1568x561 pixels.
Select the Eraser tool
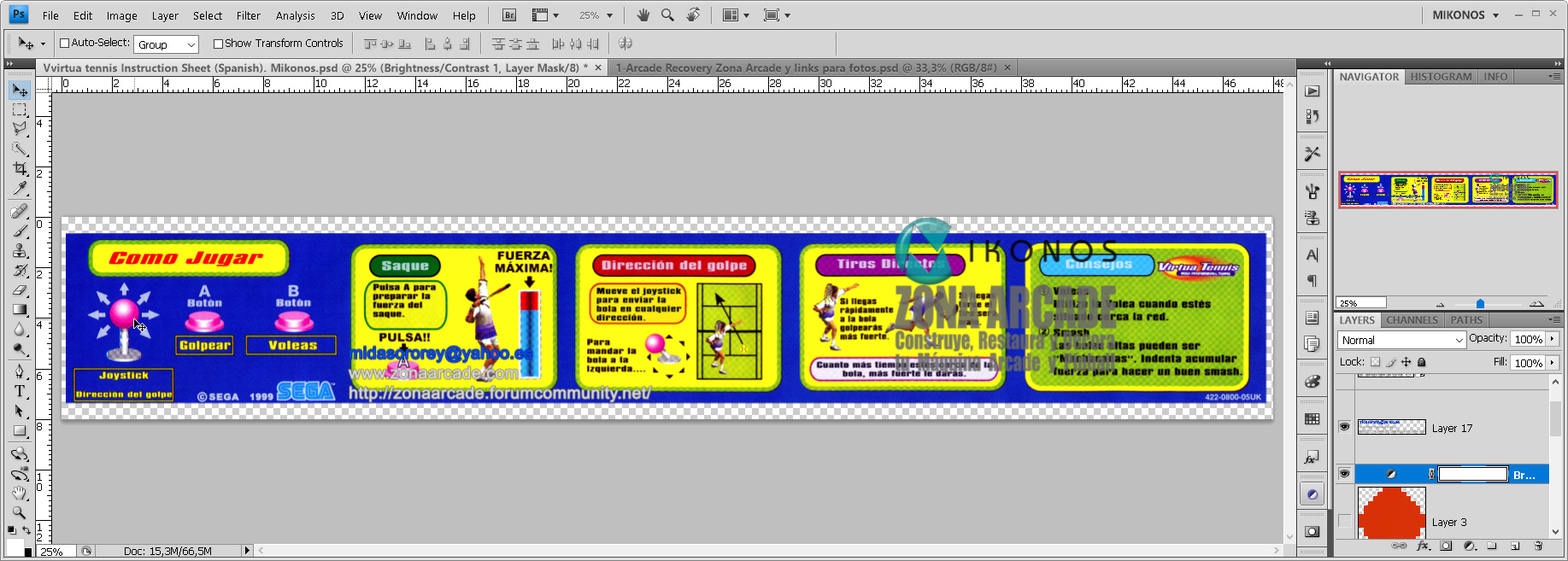20,290
